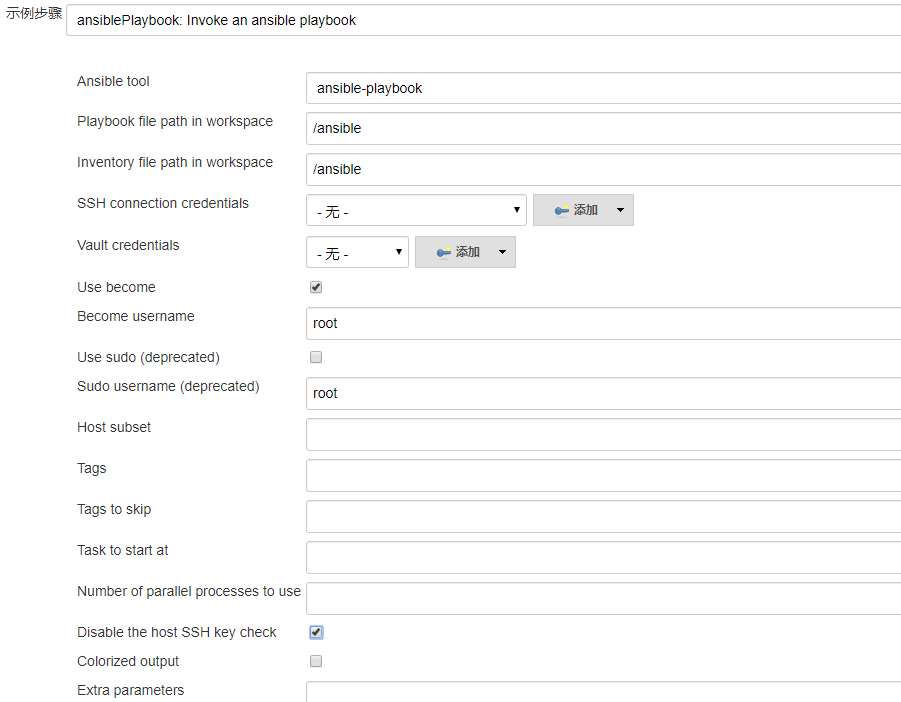901x702 pixels.
Task: Enable the Use sudo (deprecated) checkbox
Action: pos(316,357)
